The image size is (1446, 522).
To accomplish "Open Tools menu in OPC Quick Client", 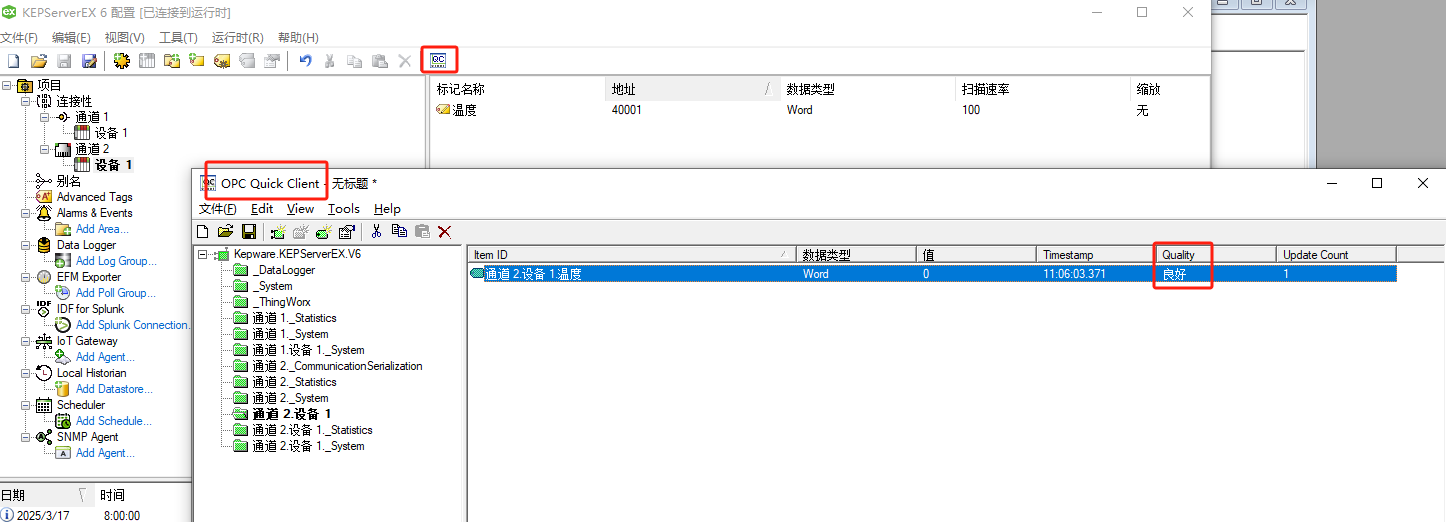I will [x=344, y=209].
